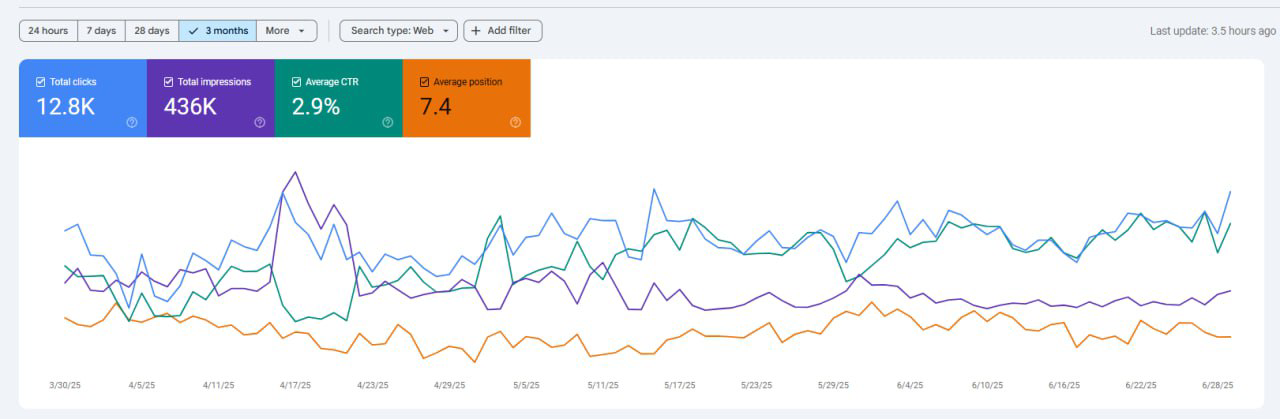This screenshot has height=419, width=1280.
Task: Select the 24 hours date range
Action: click(48, 31)
